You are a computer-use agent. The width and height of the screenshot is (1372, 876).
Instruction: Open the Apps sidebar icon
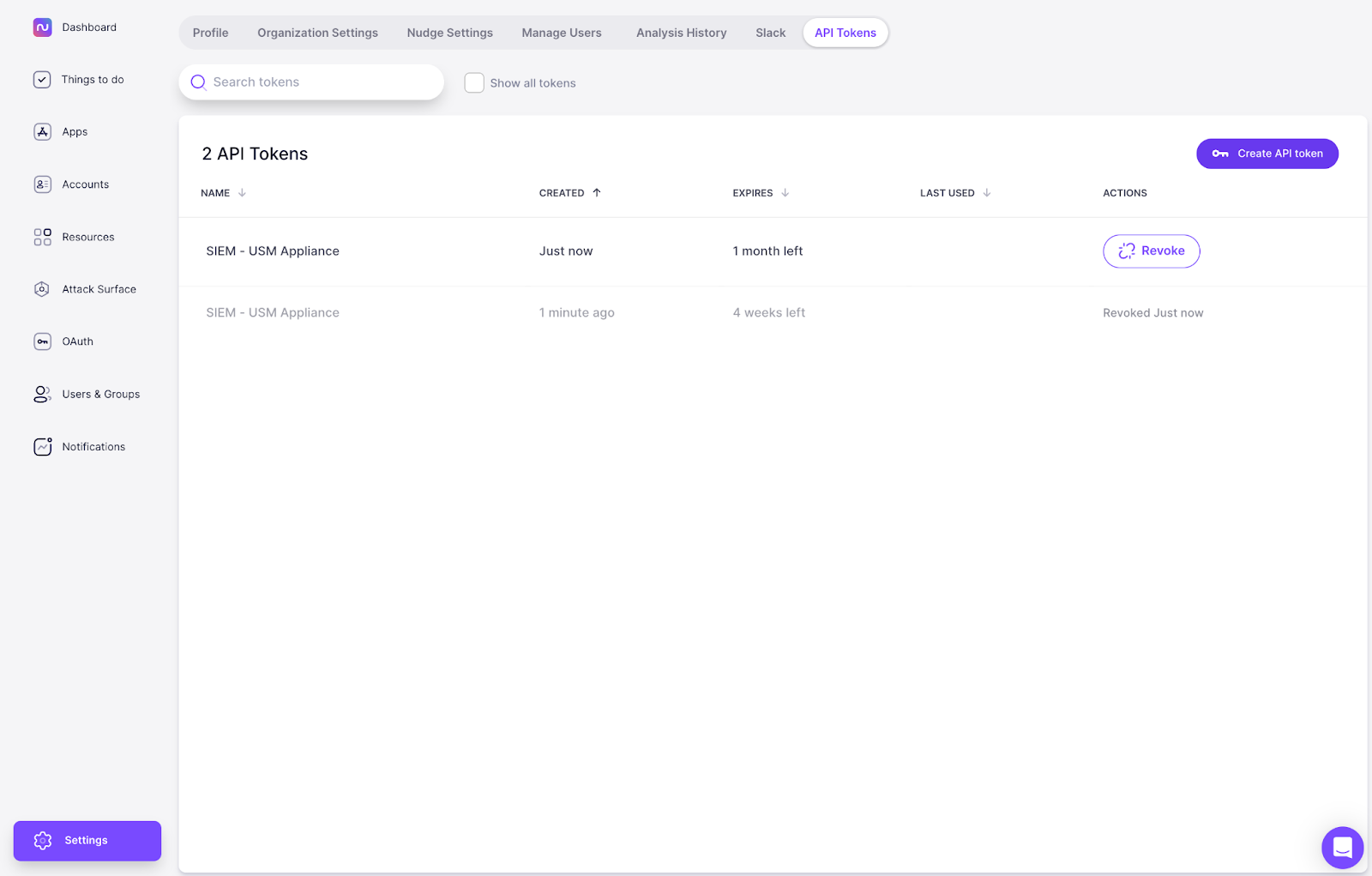(42, 132)
